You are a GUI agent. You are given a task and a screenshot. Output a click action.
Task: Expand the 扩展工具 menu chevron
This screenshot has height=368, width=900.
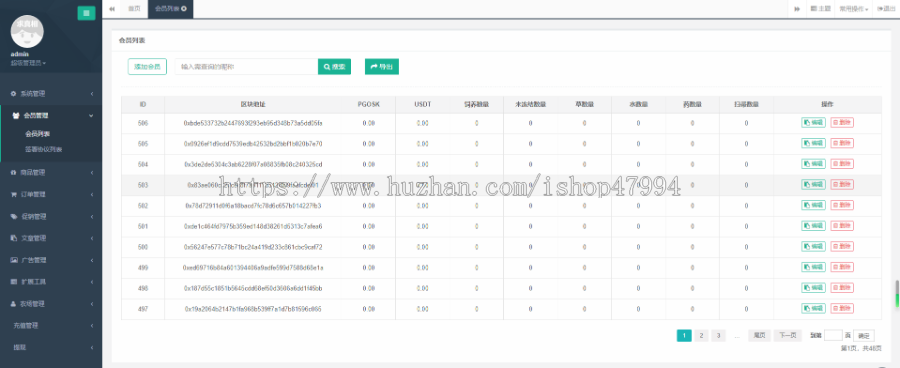tap(92, 282)
